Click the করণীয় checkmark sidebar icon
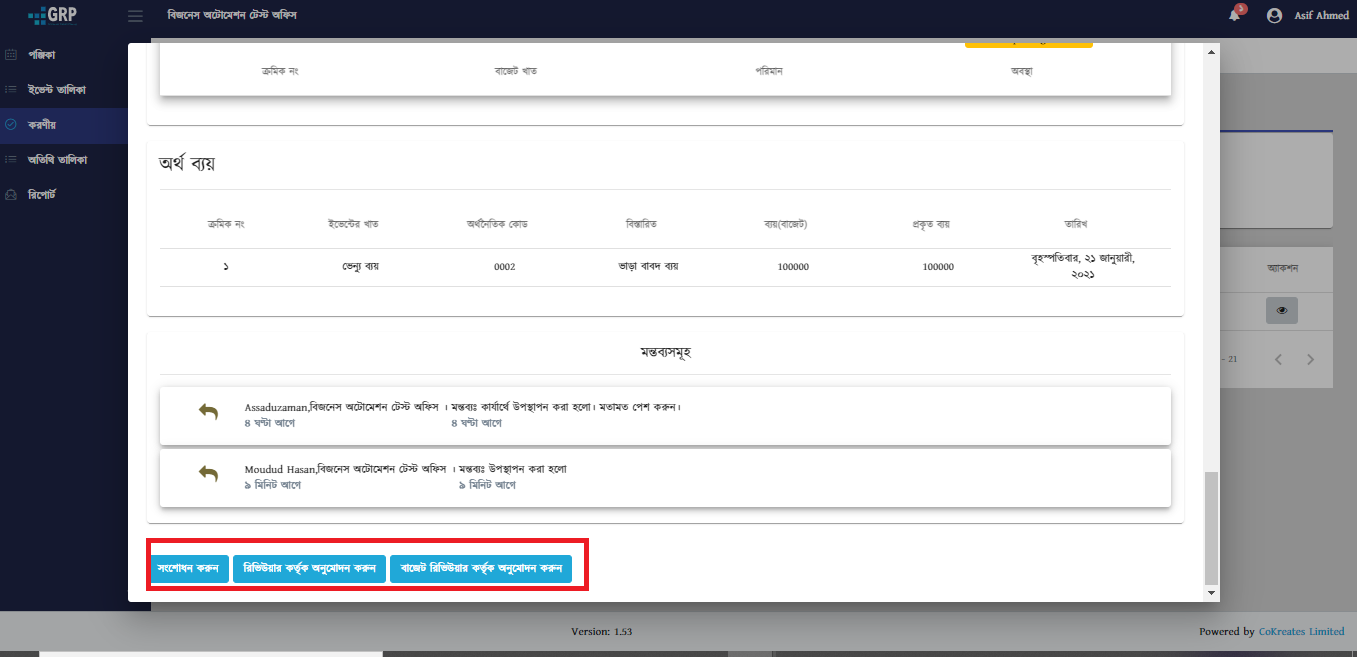 point(11,125)
